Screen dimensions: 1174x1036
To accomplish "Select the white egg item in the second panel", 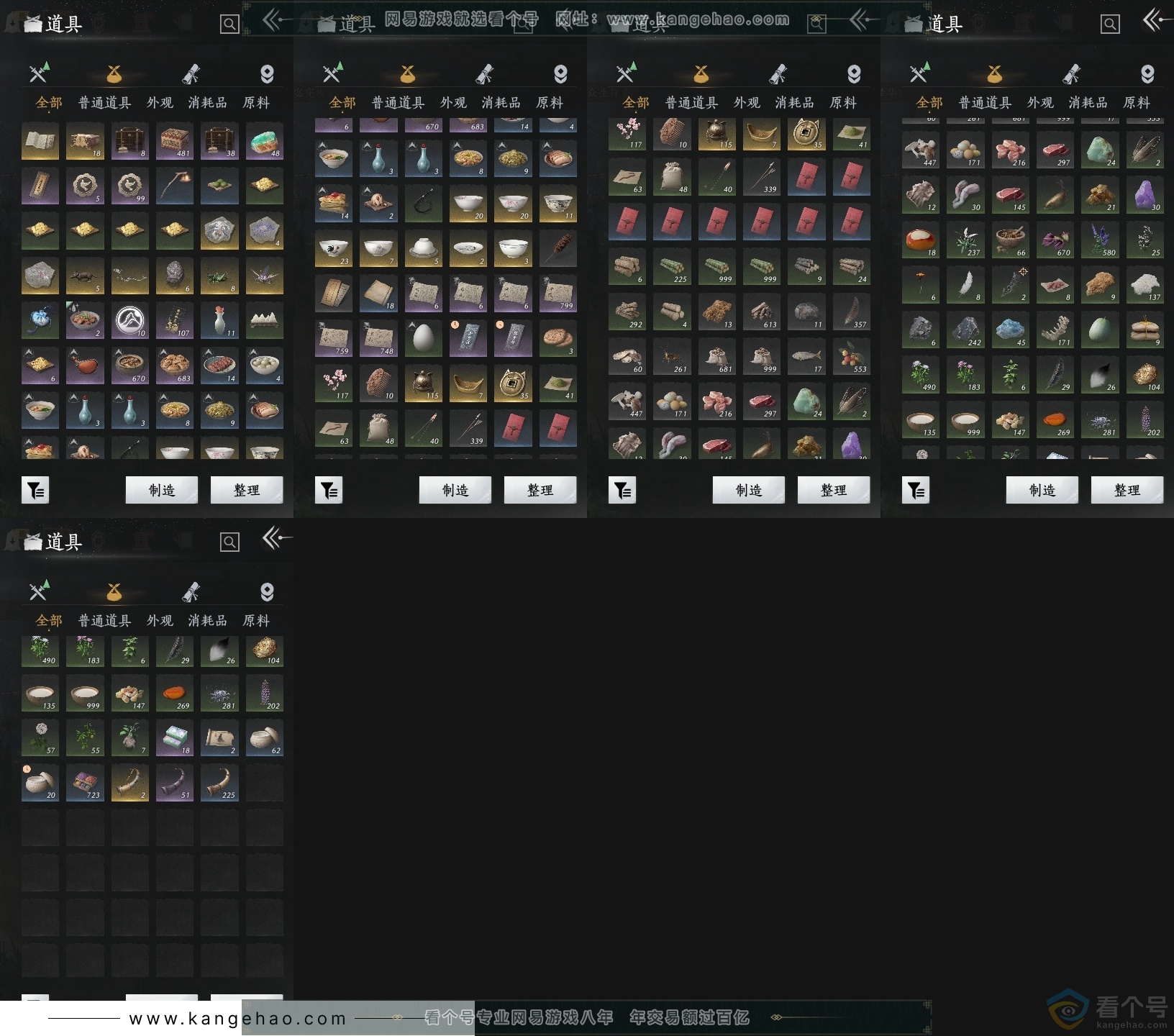I will (424, 339).
